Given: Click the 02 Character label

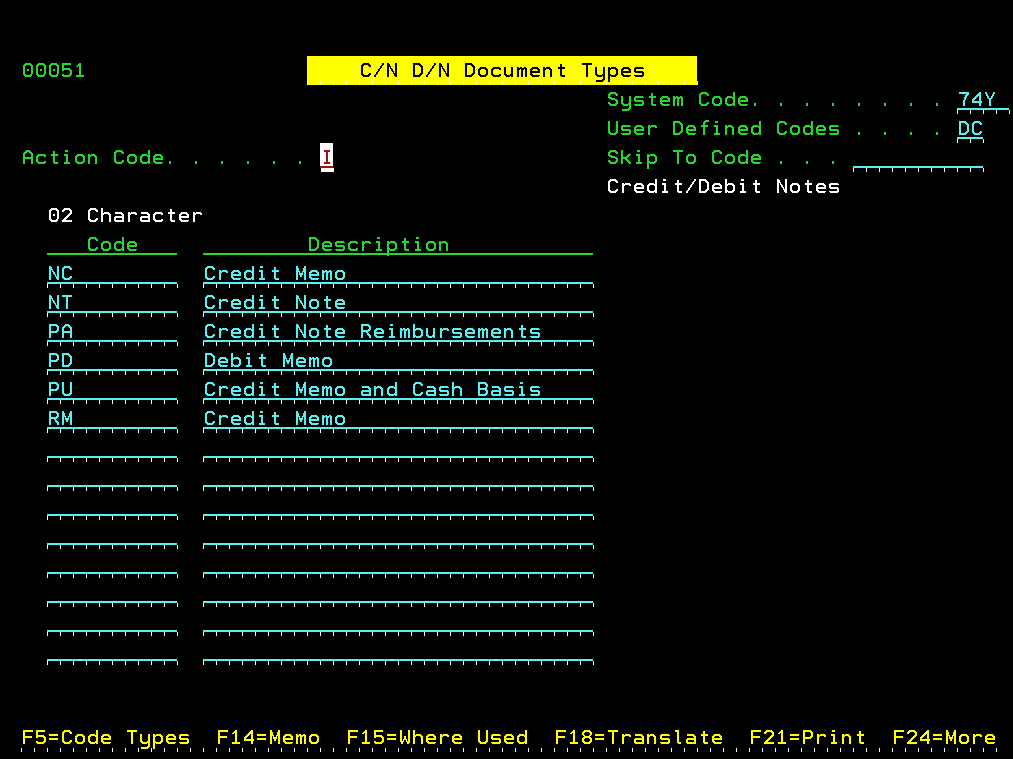Looking at the screenshot, I should (x=125, y=216).
